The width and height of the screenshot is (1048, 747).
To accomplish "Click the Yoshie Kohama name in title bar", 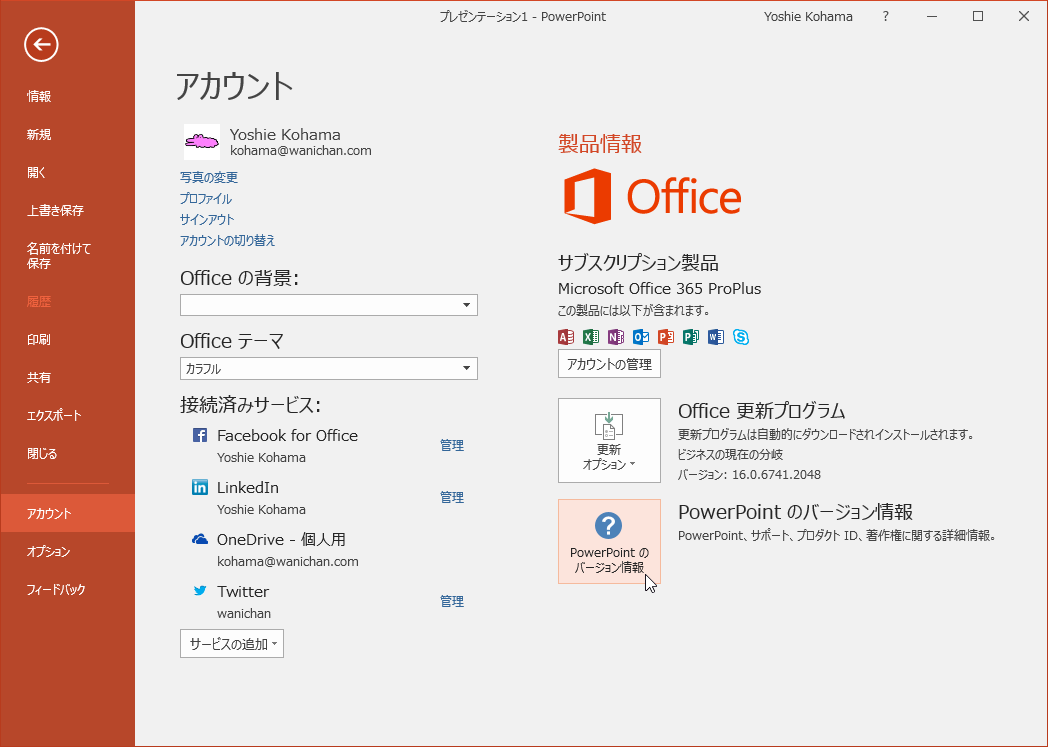I will [808, 17].
